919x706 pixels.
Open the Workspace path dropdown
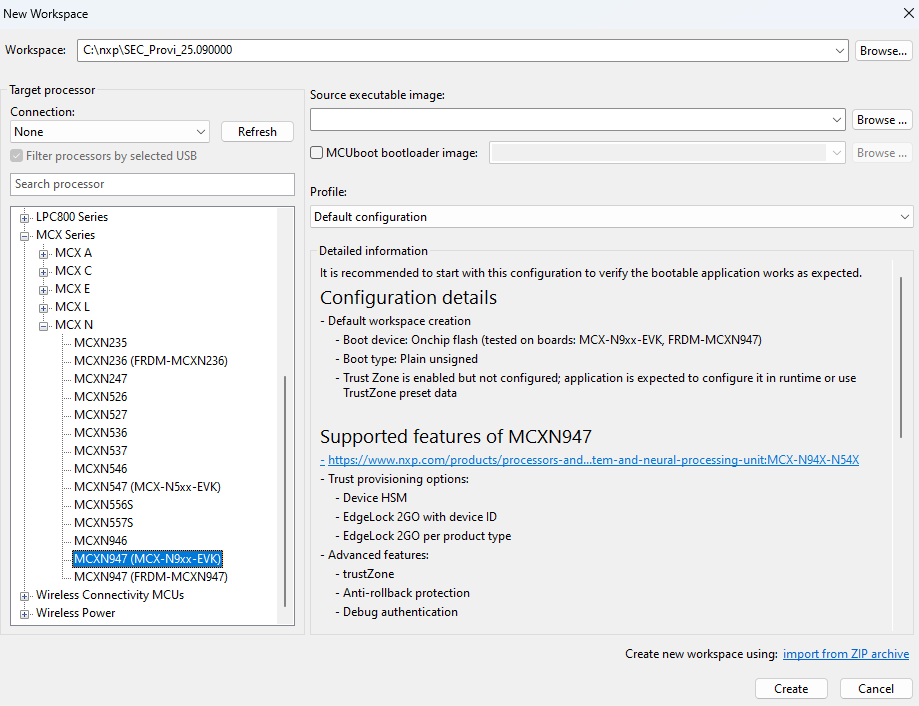coord(840,50)
